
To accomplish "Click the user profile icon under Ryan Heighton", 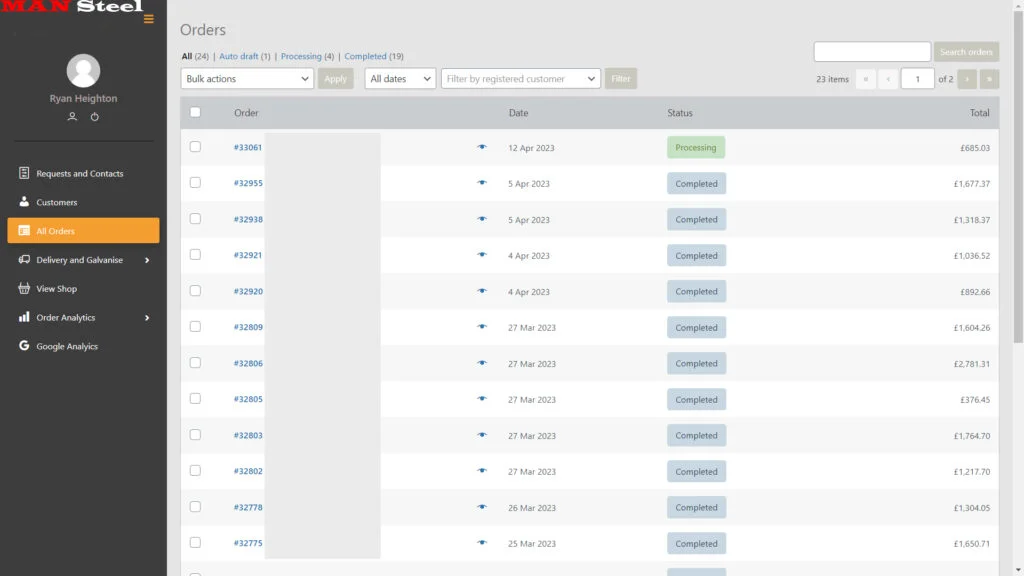I will point(72,117).
